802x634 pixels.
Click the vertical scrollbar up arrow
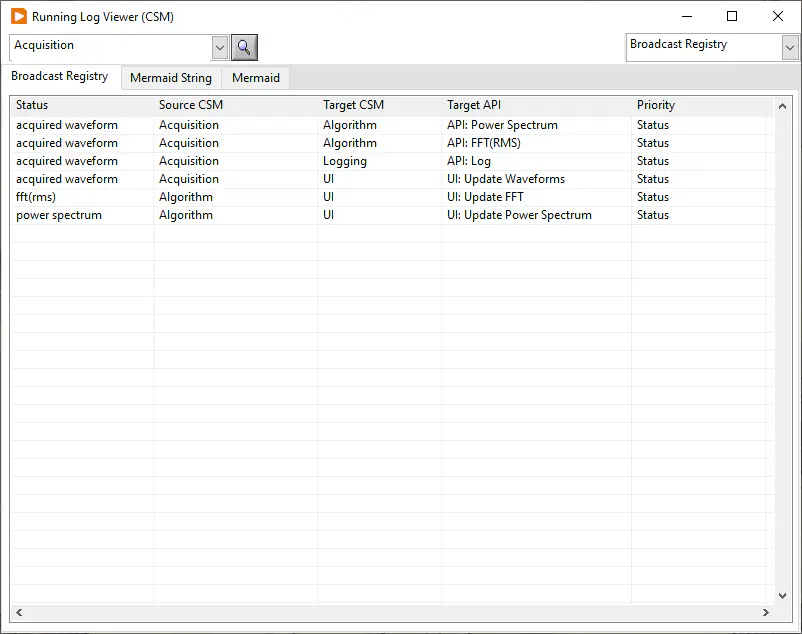[x=783, y=104]
